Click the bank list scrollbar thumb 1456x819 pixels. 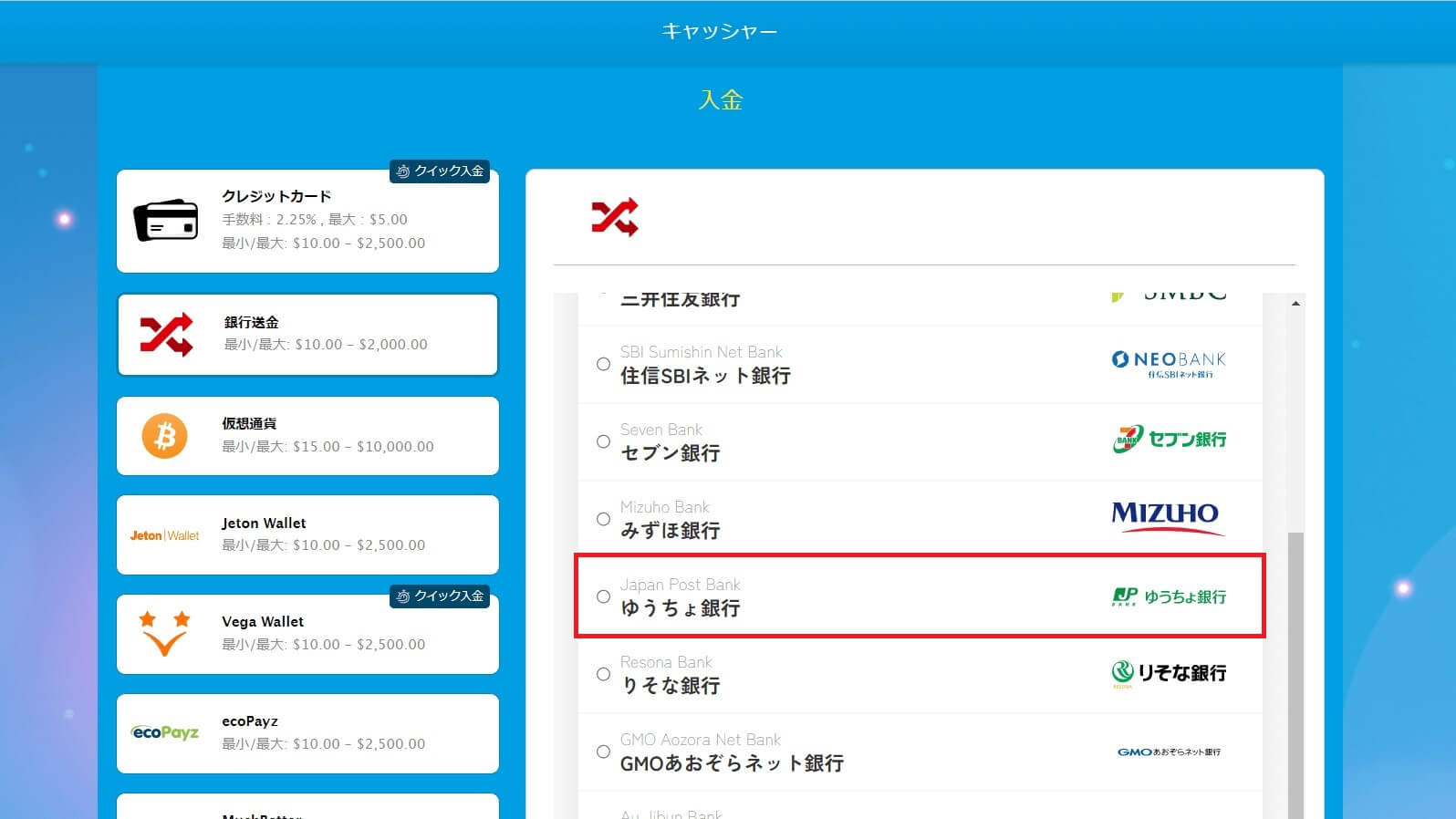coord(1295,675)
